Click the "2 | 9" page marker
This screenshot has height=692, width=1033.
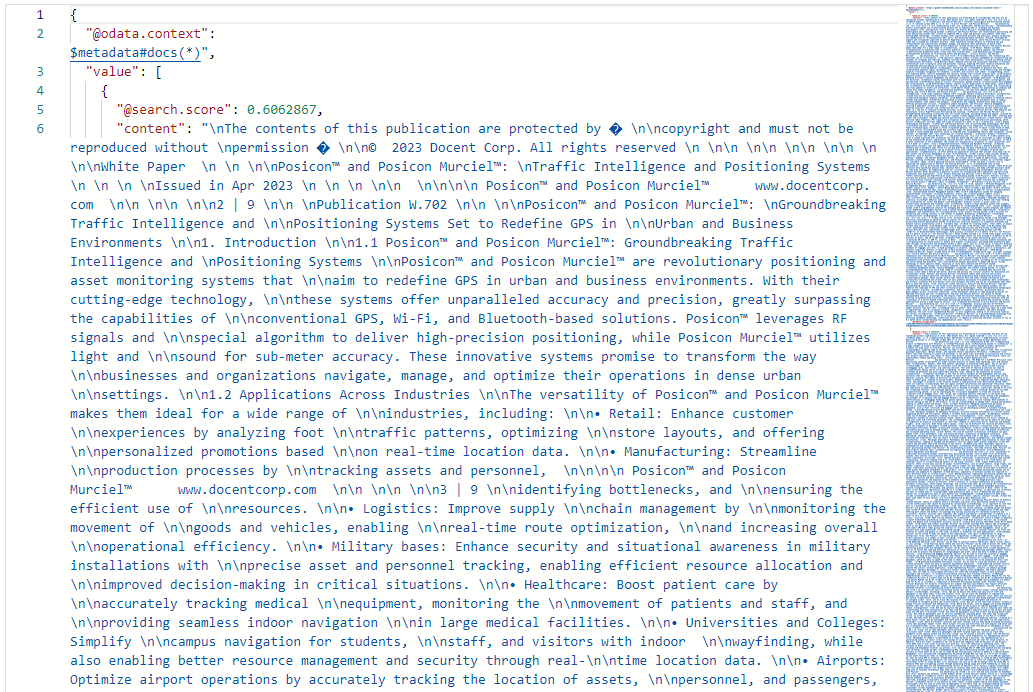pyautogui.click(x=235, y=205)
